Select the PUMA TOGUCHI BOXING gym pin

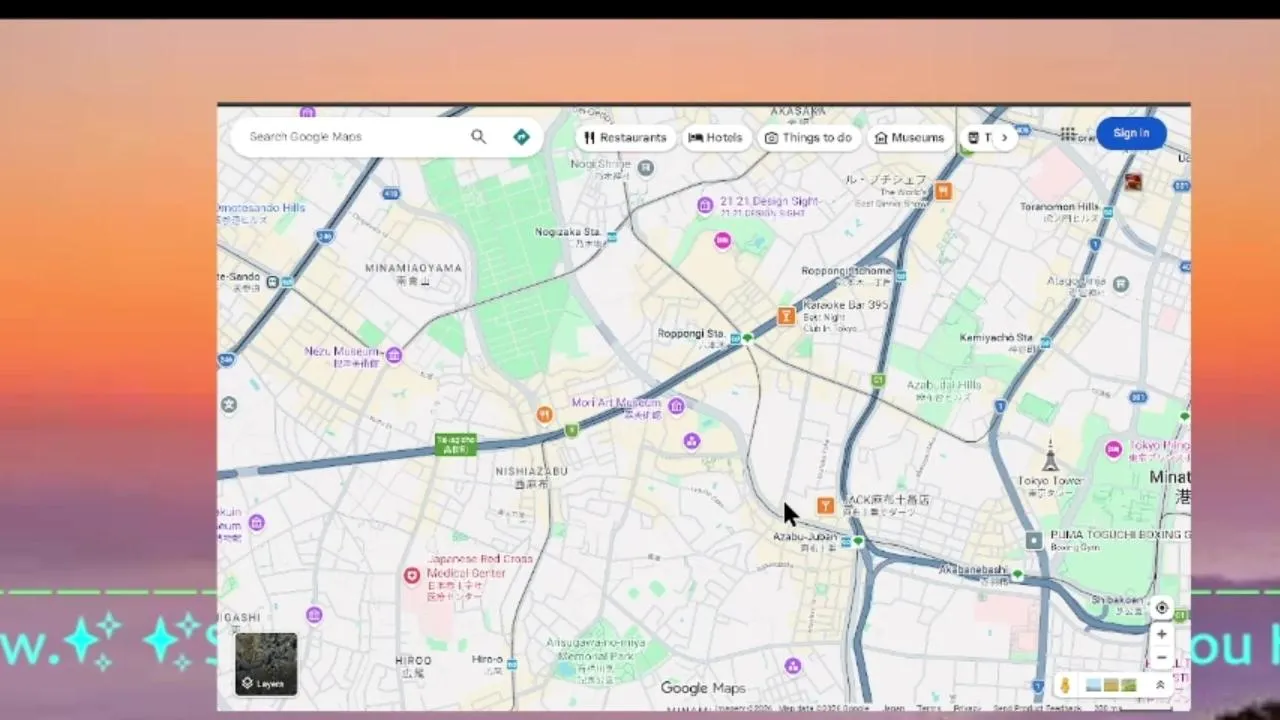(x=1034, y=541)
